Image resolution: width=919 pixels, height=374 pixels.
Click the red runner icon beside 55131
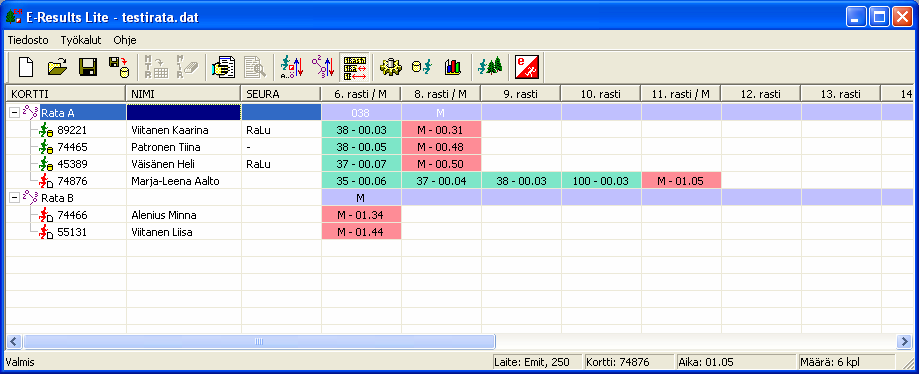(46, 232)
